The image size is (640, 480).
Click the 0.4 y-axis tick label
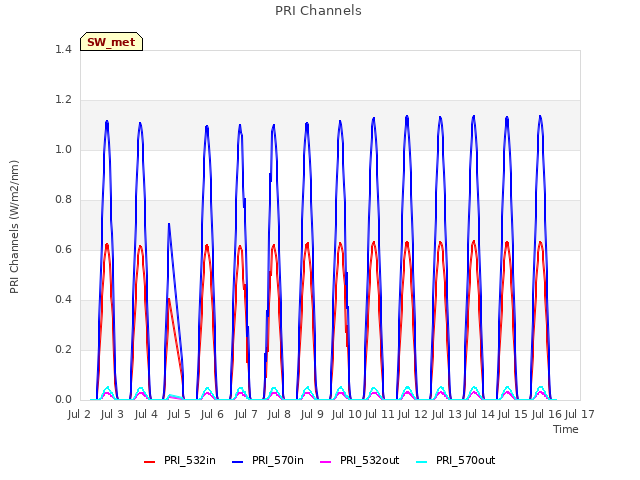(63, 300)
